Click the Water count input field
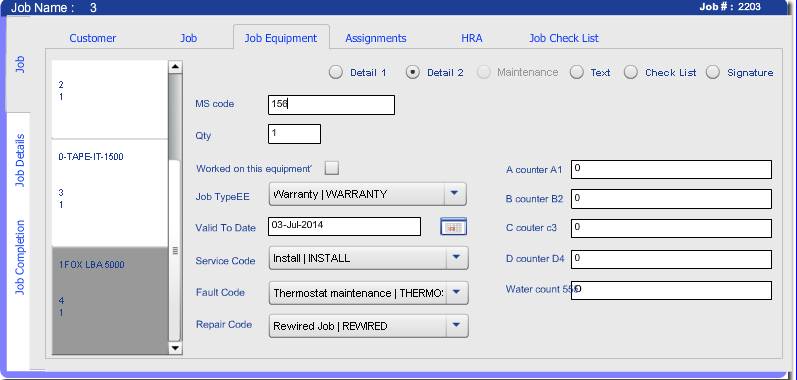This screenshot has width=797, height=380. pyautogui.click(x=671, y=290)
